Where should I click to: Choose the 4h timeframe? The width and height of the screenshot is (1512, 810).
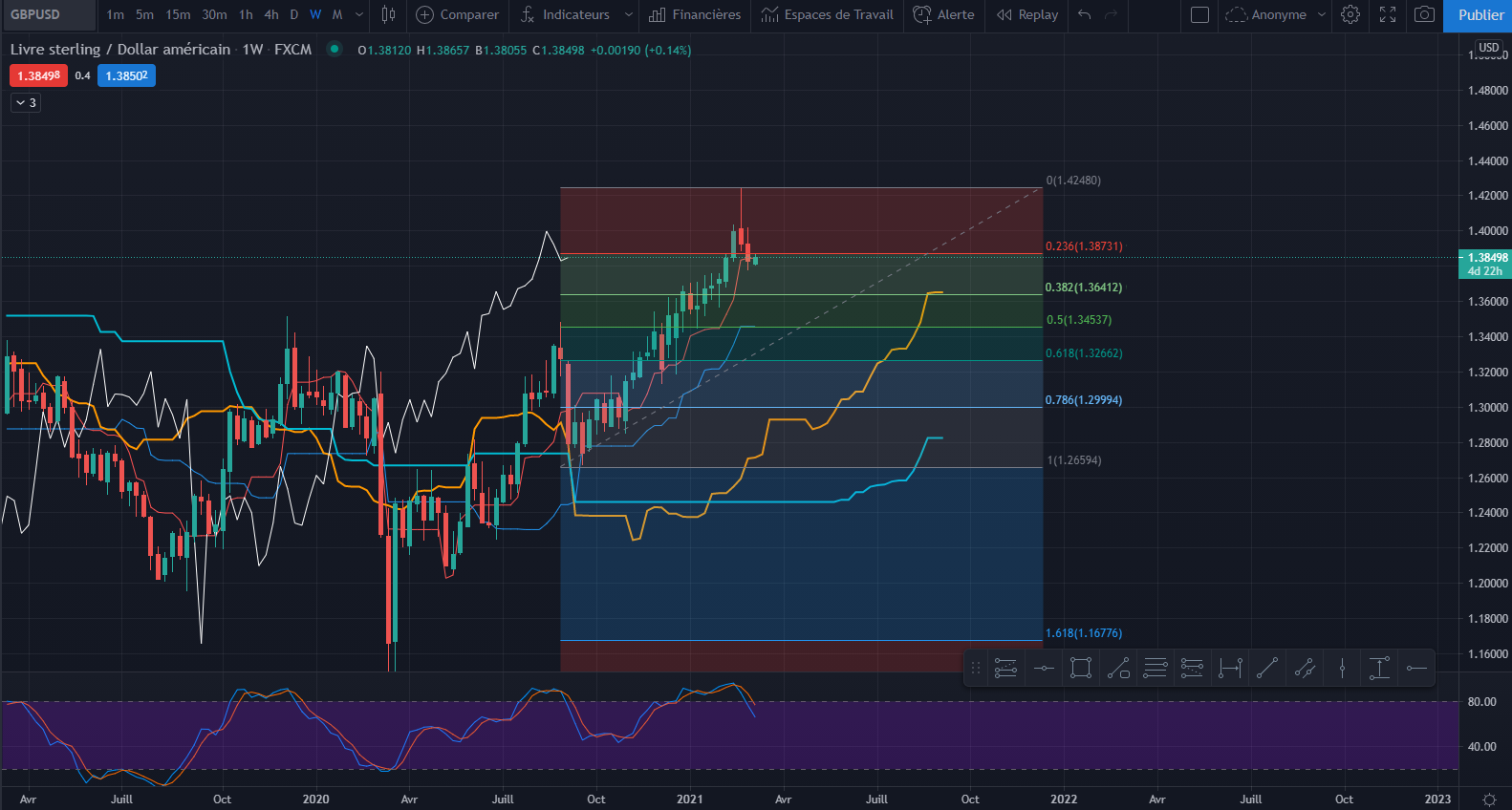click(271, 14)
